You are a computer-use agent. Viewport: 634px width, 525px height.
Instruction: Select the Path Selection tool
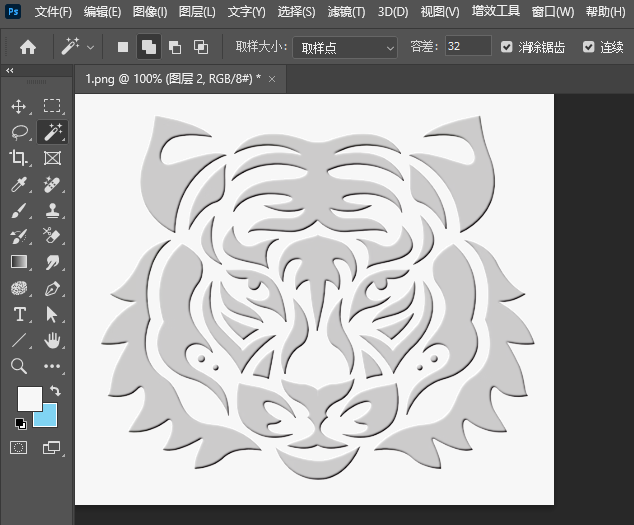(x=52, y=314)
